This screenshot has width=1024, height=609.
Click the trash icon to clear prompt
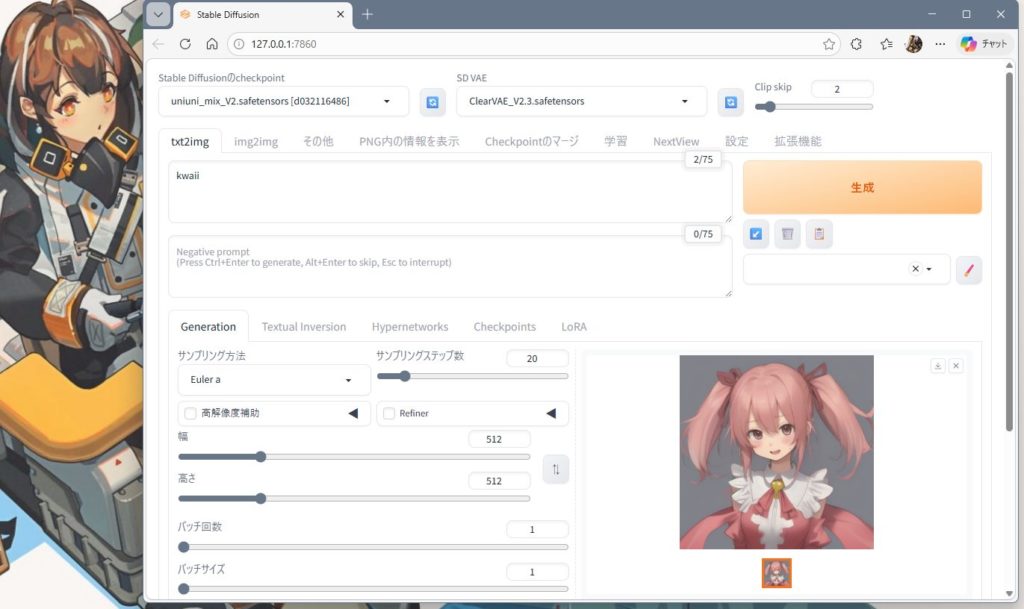coord(788,234)
